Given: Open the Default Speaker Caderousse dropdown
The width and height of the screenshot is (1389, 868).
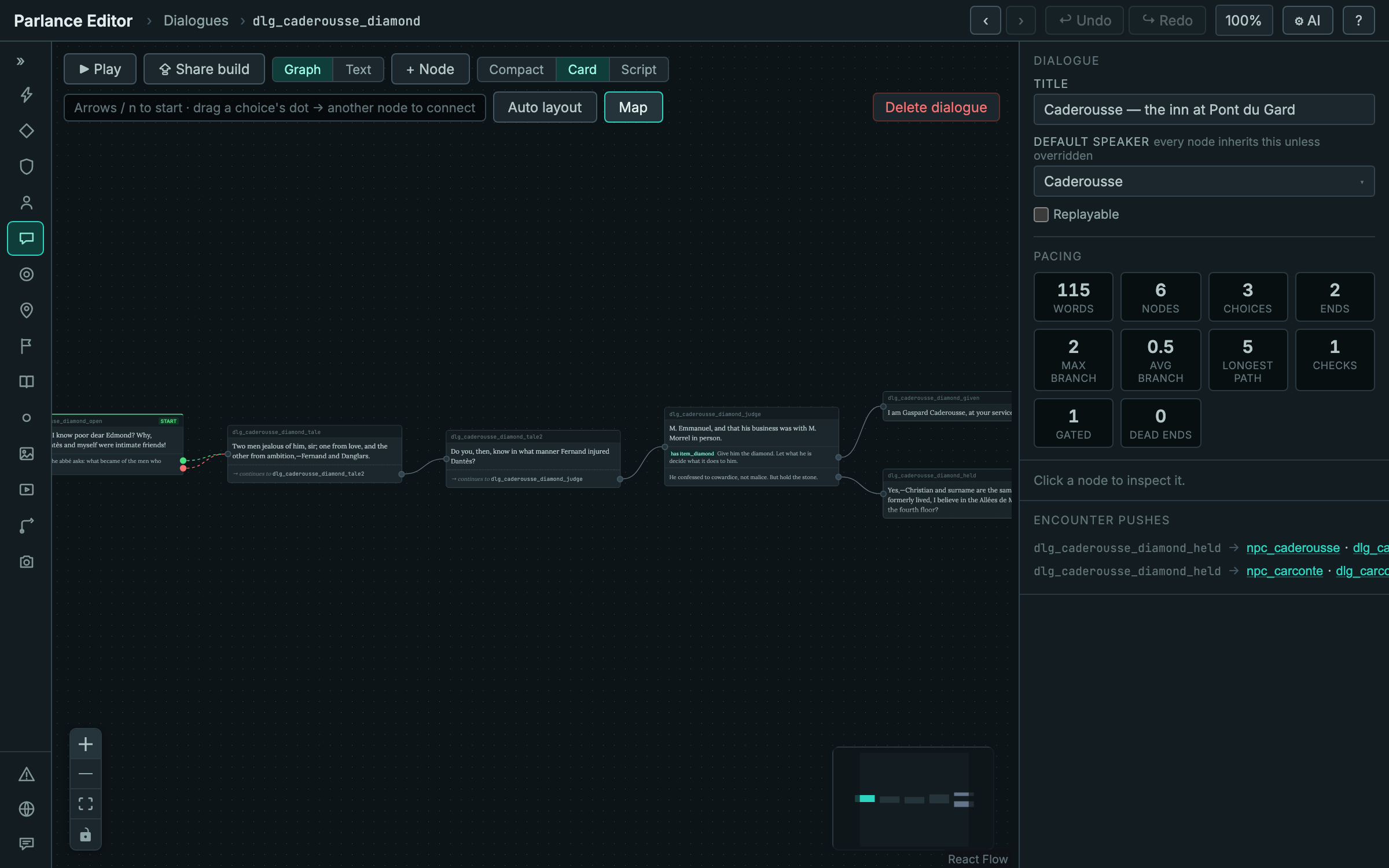Looking at the screenshot, I should 1204,182.
